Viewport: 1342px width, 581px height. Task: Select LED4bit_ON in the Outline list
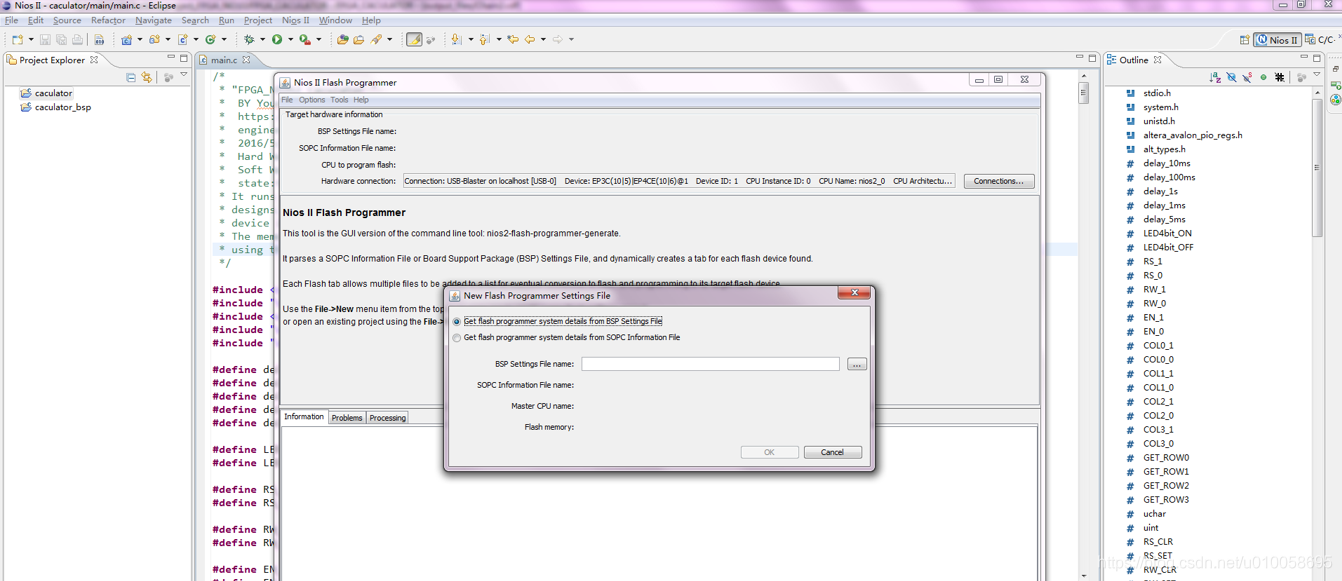(x=1167, y=233)
